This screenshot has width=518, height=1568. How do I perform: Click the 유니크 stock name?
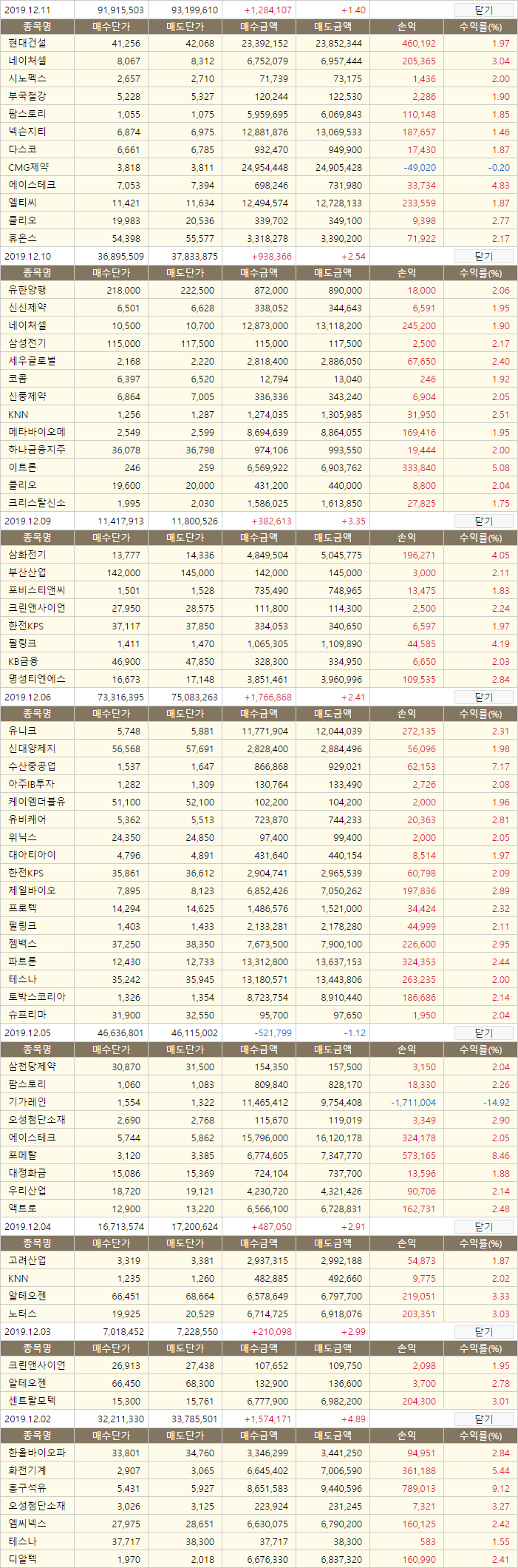22,731
